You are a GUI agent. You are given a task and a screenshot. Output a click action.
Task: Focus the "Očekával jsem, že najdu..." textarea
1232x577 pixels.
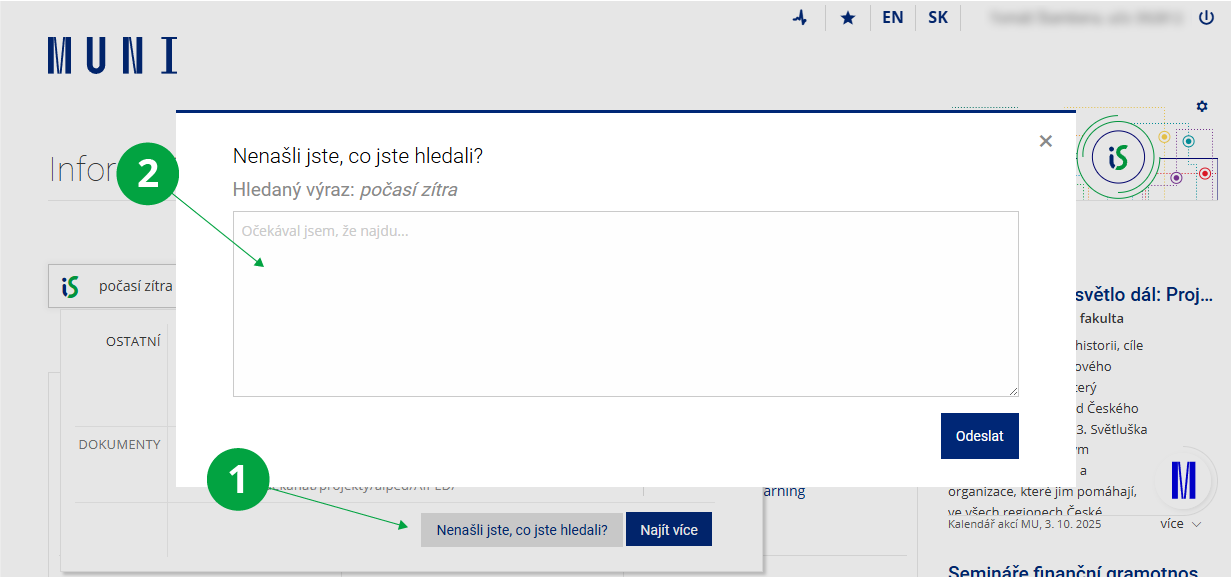[625, 304]
